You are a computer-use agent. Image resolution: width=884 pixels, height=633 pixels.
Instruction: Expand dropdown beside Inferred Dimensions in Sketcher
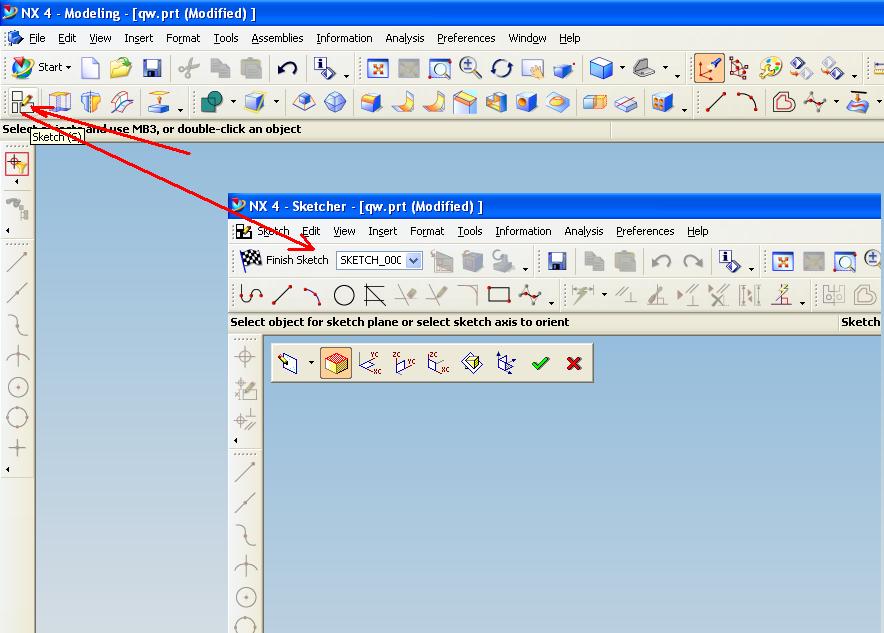(604, 295)
